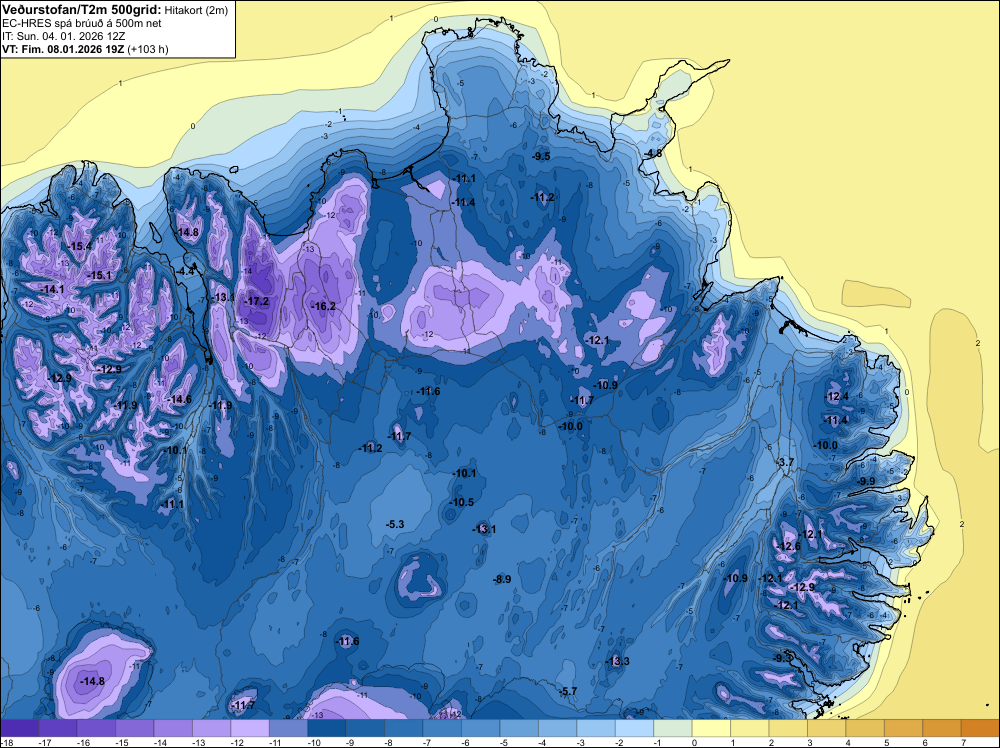Click the valid time "VT: Fim. 08.01.2026 19Z"
The height and width of the screenshot is (748, 1000).
pyautogui.click(x=63, y=49)
